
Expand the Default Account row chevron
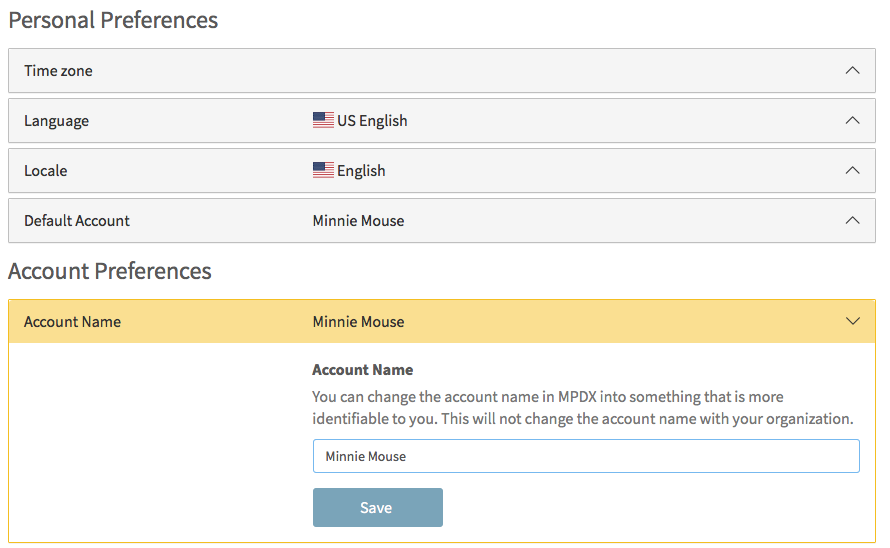click(x=852, y=220)
